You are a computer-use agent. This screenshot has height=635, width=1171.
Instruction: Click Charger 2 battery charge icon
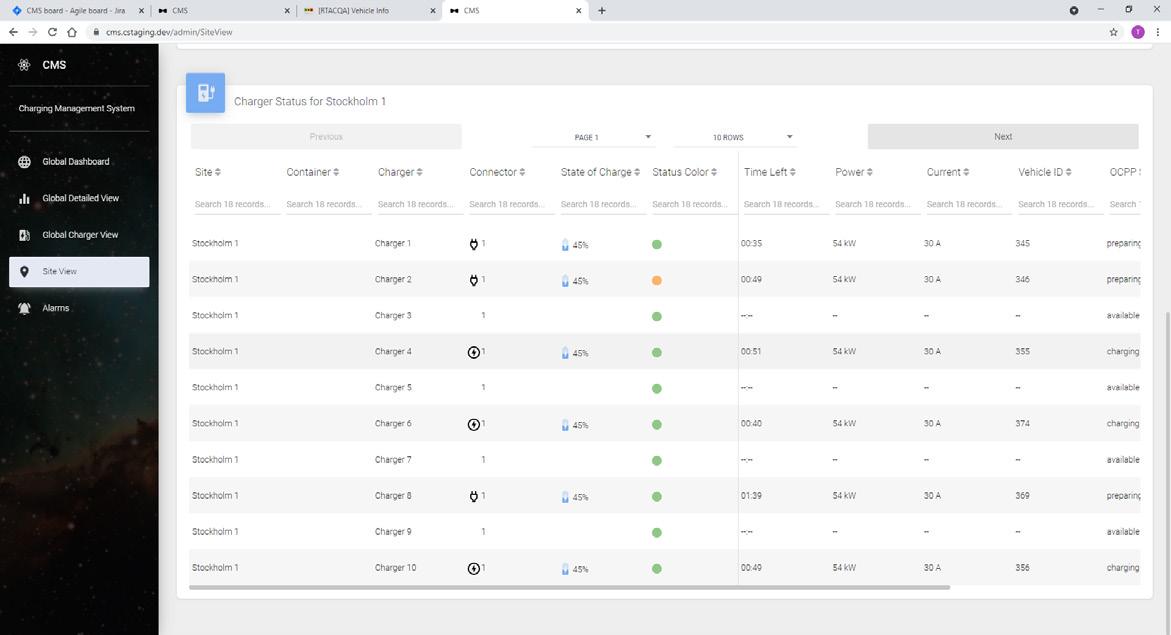[x=565, y=281]
